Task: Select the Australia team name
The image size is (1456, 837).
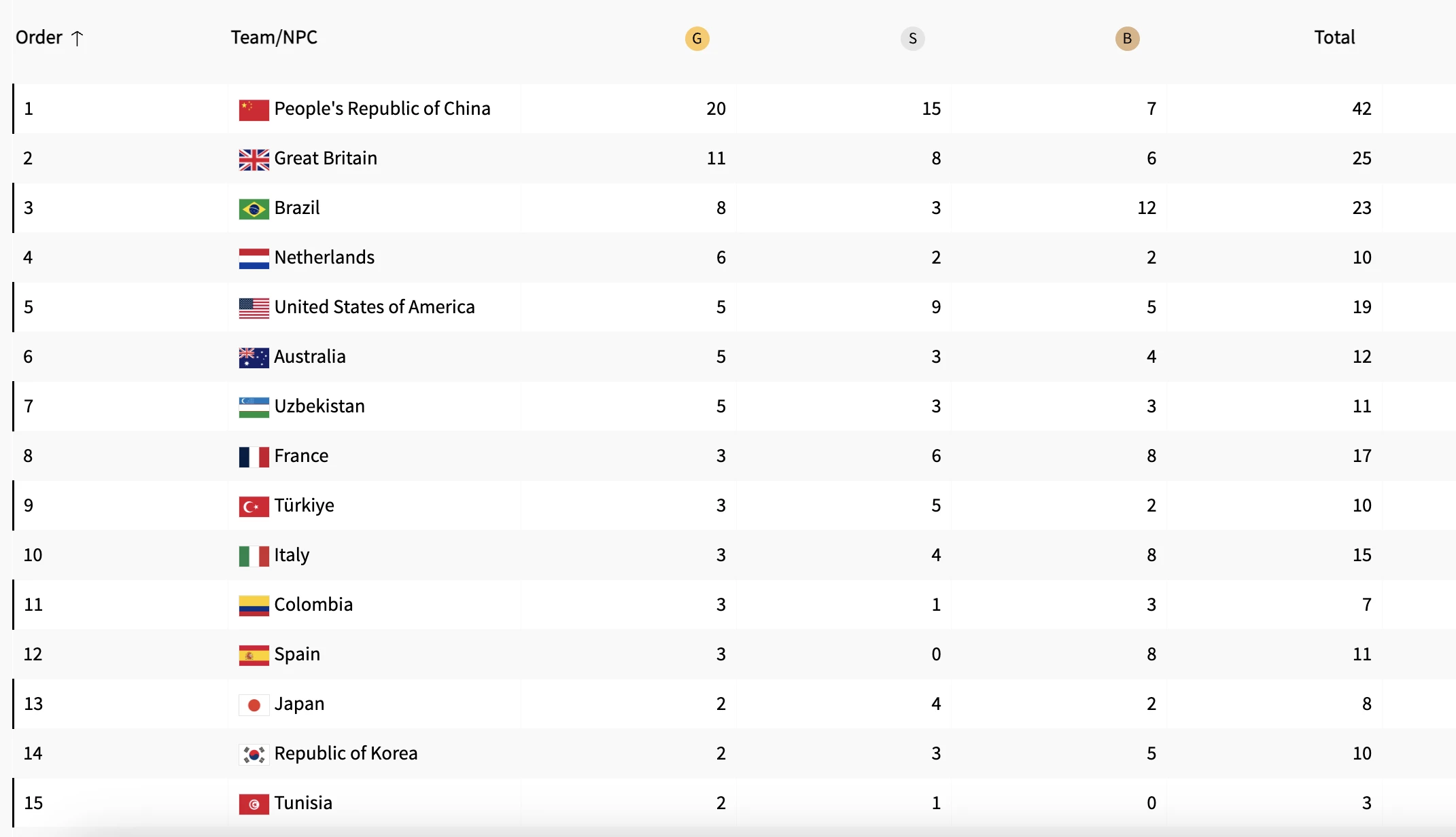Action: 310,357
